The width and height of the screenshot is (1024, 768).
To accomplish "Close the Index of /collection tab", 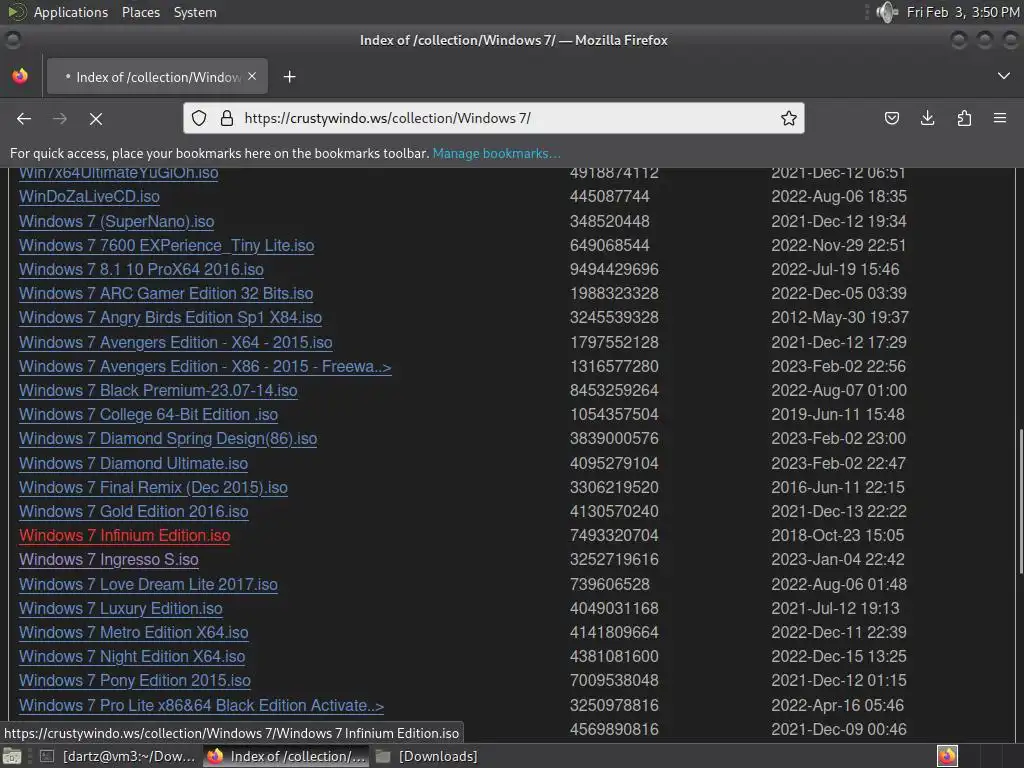I will tap(252, 76).
